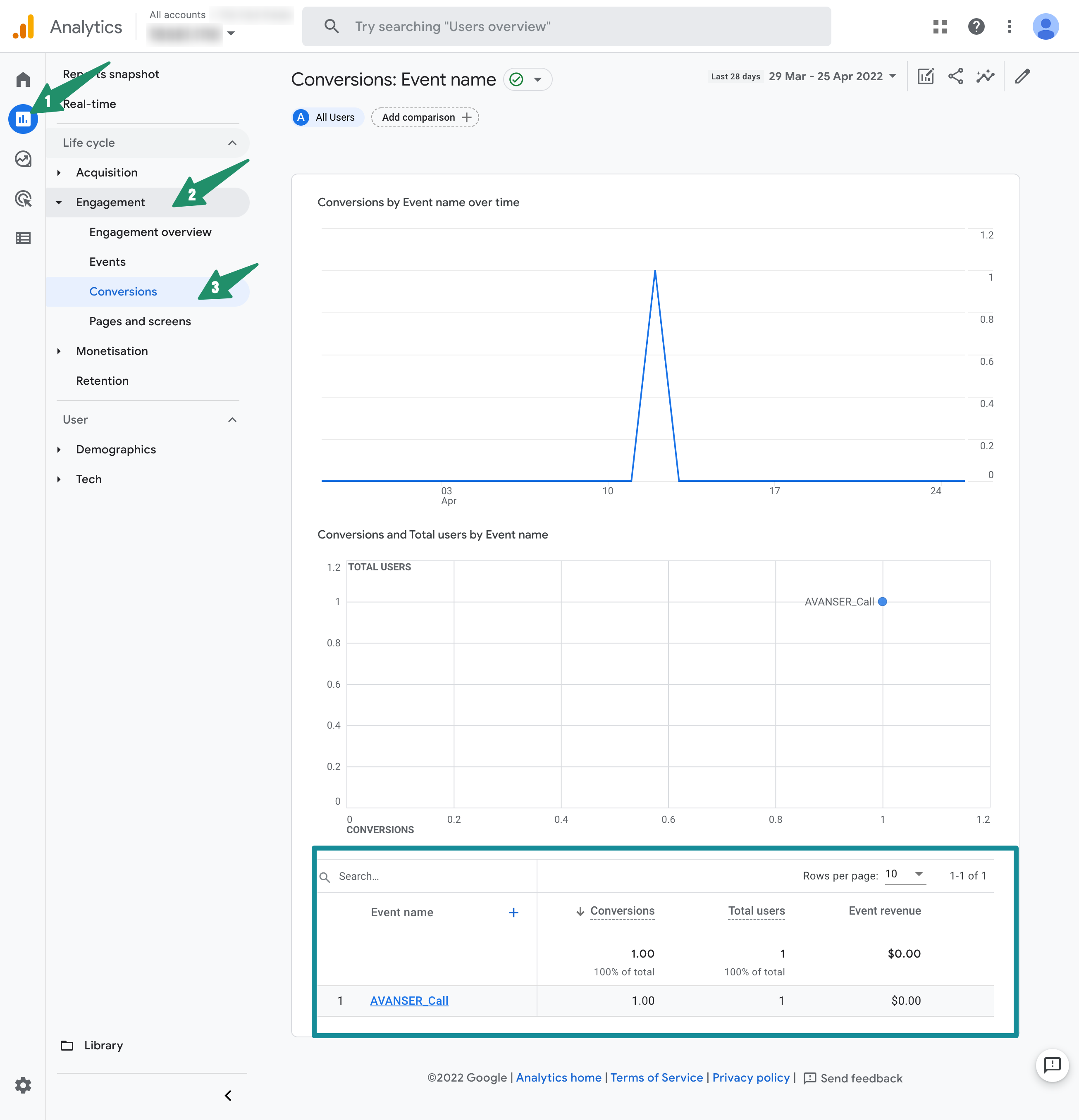Open the Home icon in left rail
This screenshot has height=1120, width=1079.
click(23, 79)
